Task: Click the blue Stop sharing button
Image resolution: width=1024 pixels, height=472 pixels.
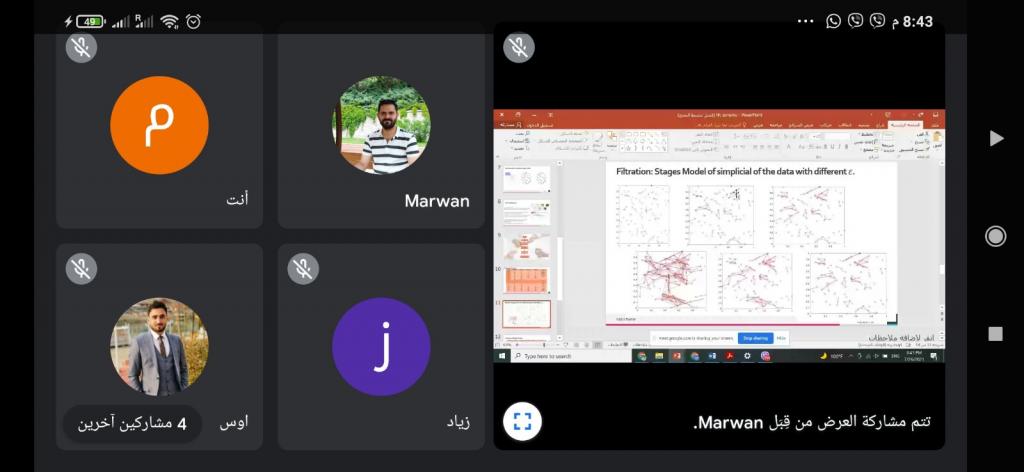Action: click(x=754, y=338)
